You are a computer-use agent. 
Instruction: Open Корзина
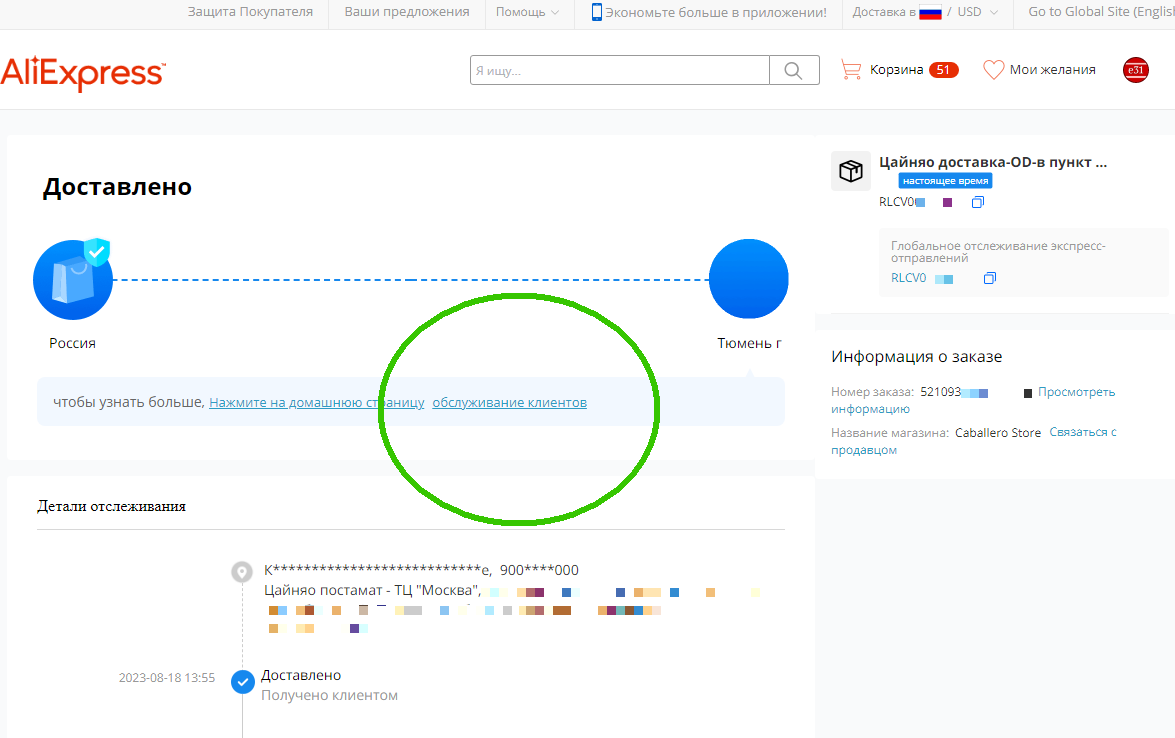pyautogui.click(x=896, y=70)
